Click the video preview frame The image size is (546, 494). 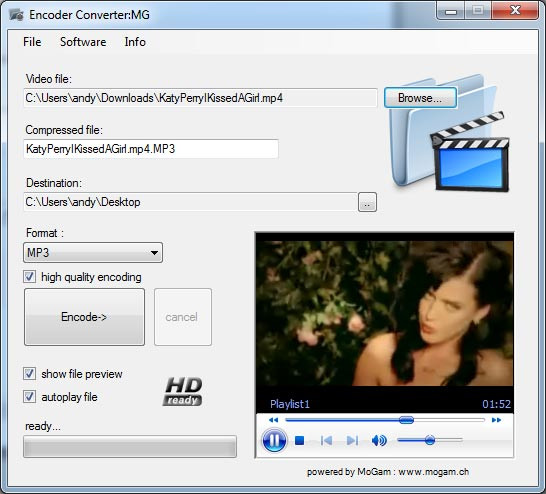[385, 313]
